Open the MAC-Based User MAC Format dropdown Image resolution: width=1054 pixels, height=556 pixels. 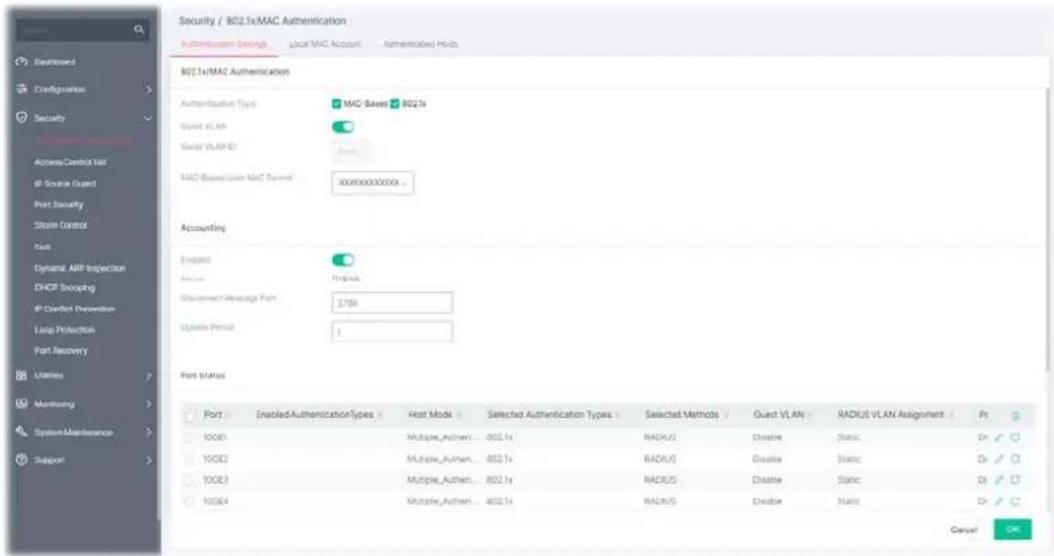click(373, 183)
